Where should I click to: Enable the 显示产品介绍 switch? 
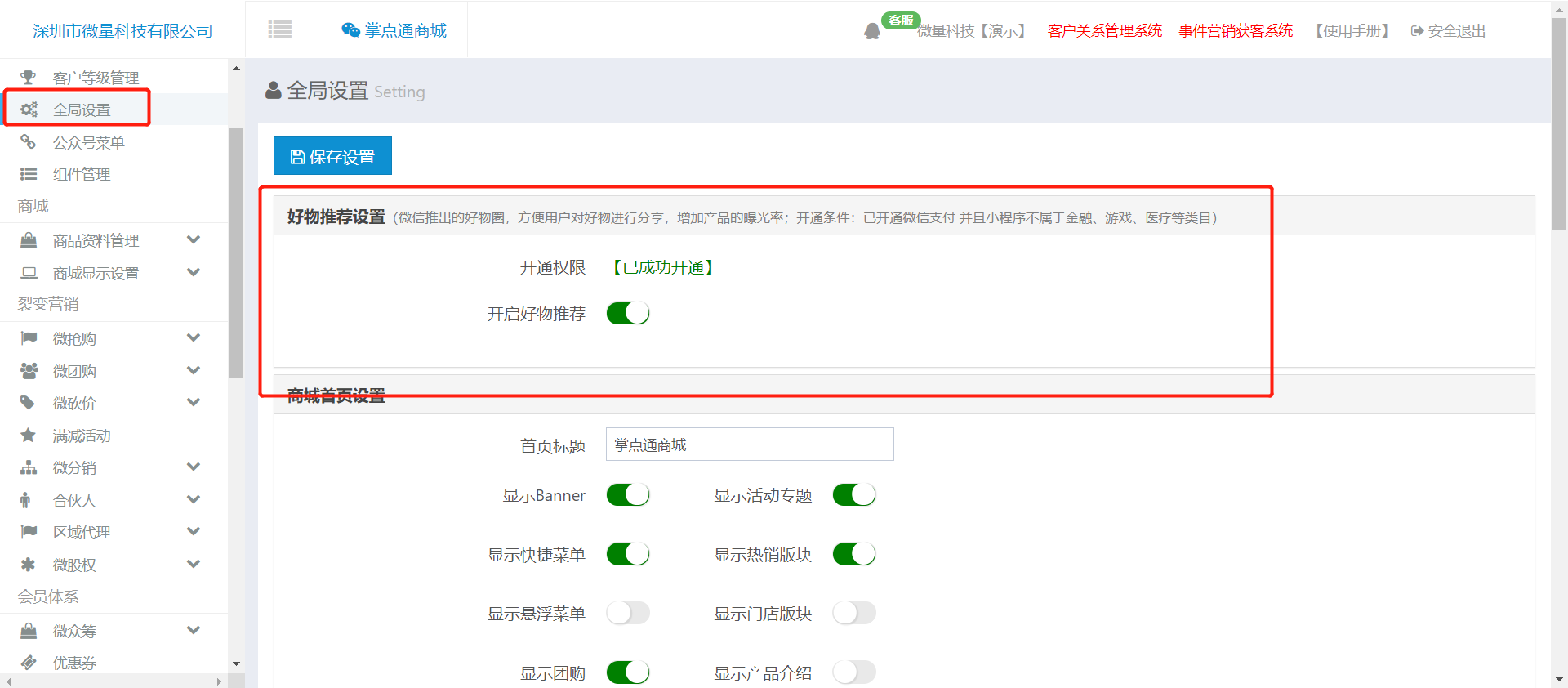pyautogui.click(x=854, y=672)
